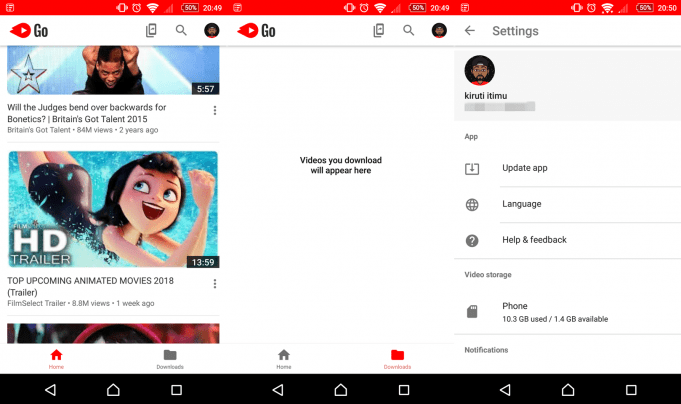The image size is (681, 404).
Task: Open options for Animated Movies 2018 video
Action: (x=215, y=284)
